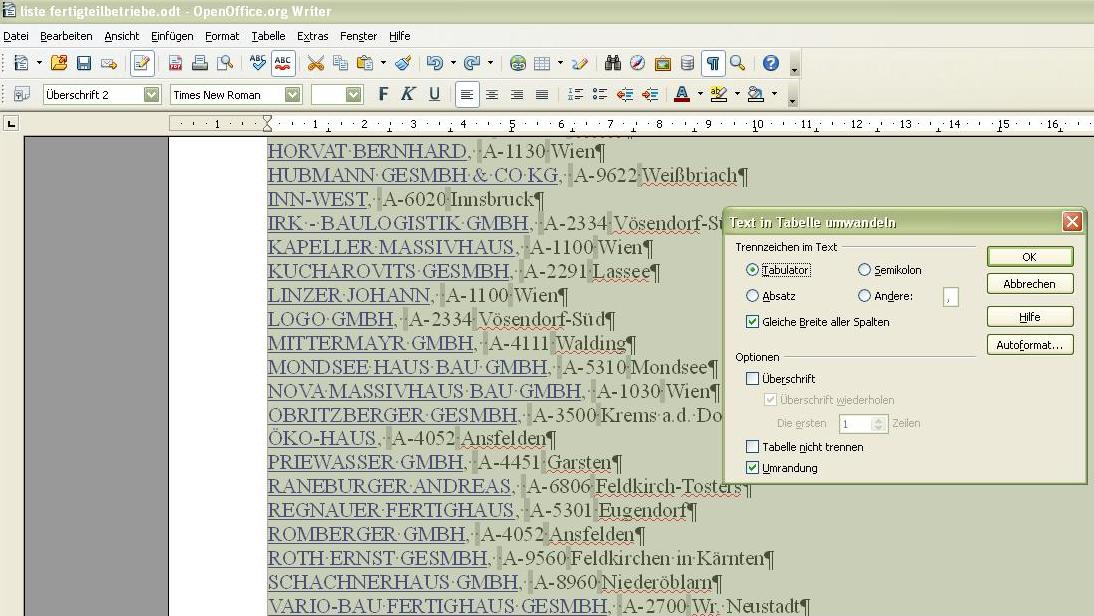Expand the Überschrift 2 style dropdown
This screenshot has width=1094, height=616.
(151, 94)
